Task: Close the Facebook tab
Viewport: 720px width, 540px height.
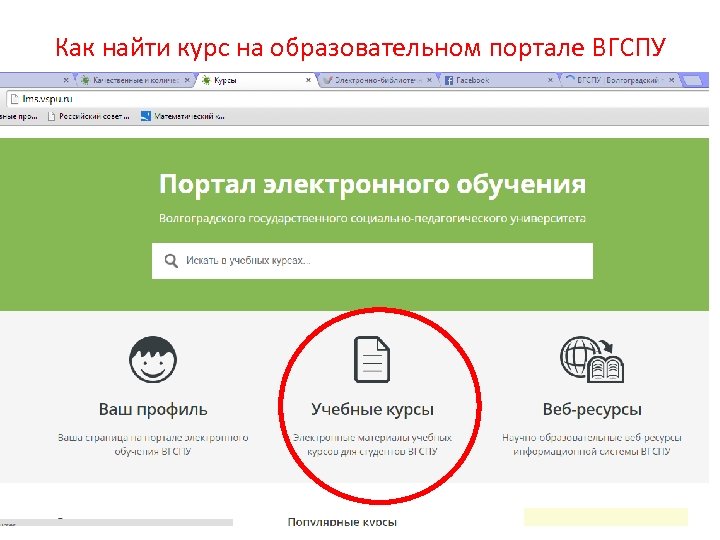Action: coord(550,80)
